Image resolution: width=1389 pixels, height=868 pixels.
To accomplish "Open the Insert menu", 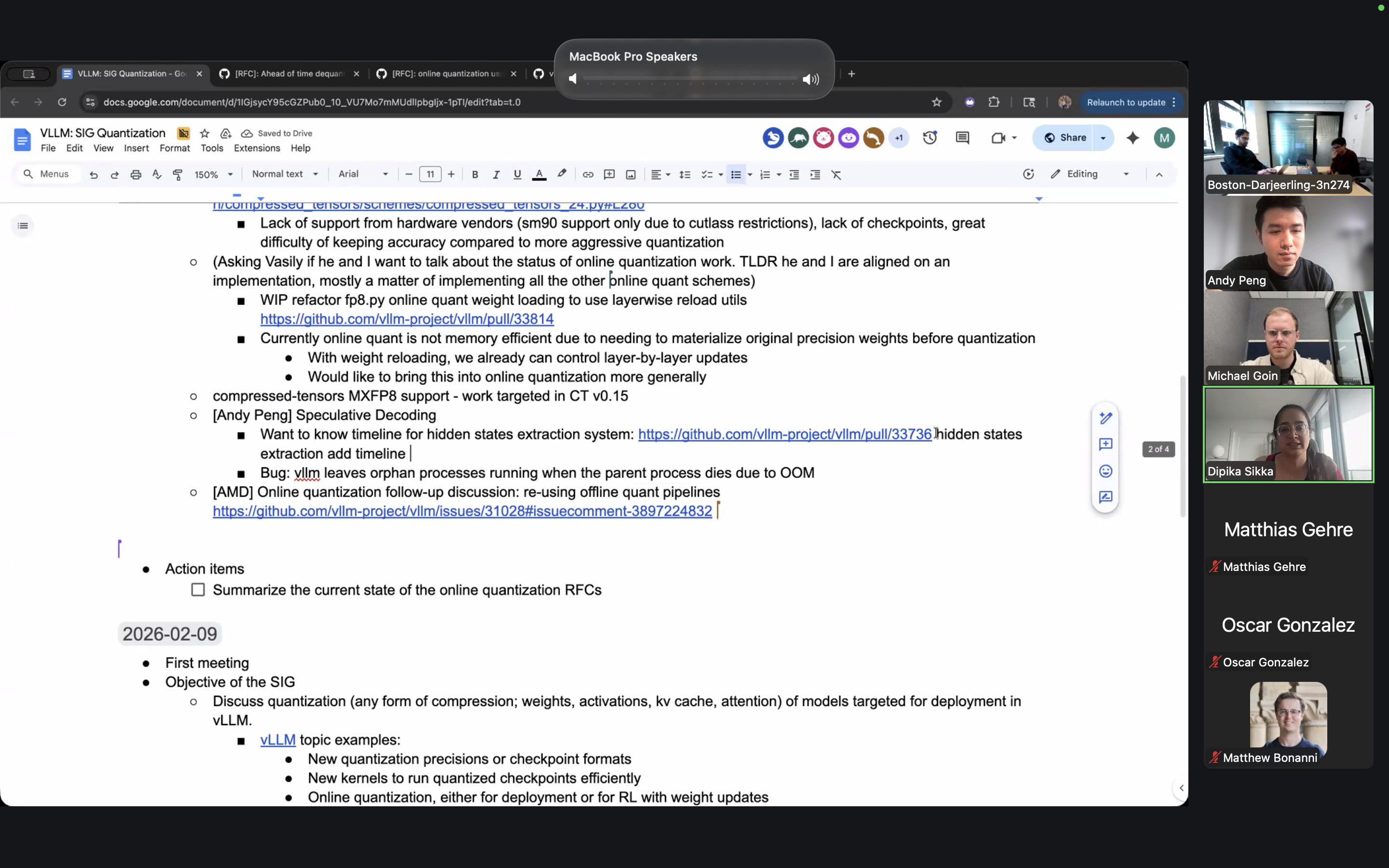I will (136, 148).
